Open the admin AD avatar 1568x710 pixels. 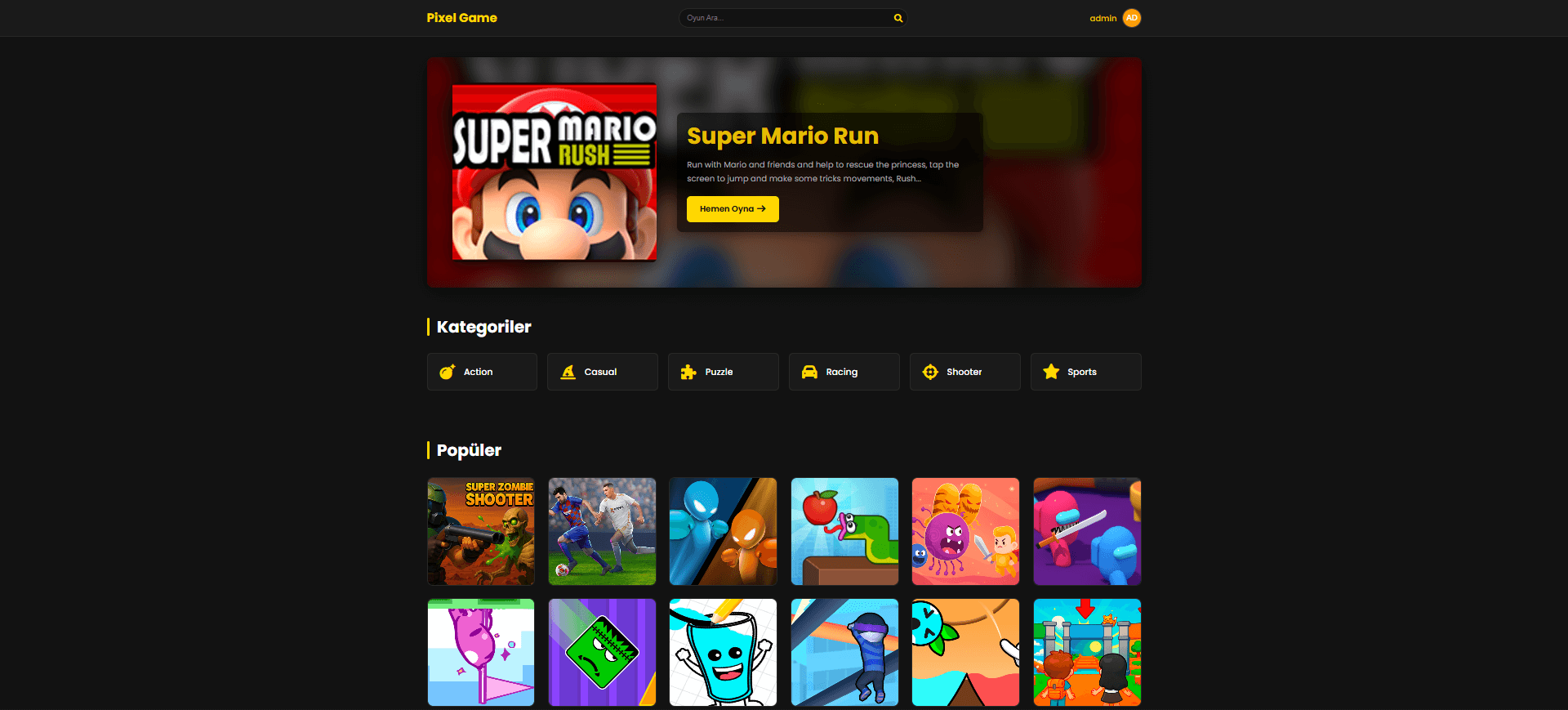tap(1131, 18)
